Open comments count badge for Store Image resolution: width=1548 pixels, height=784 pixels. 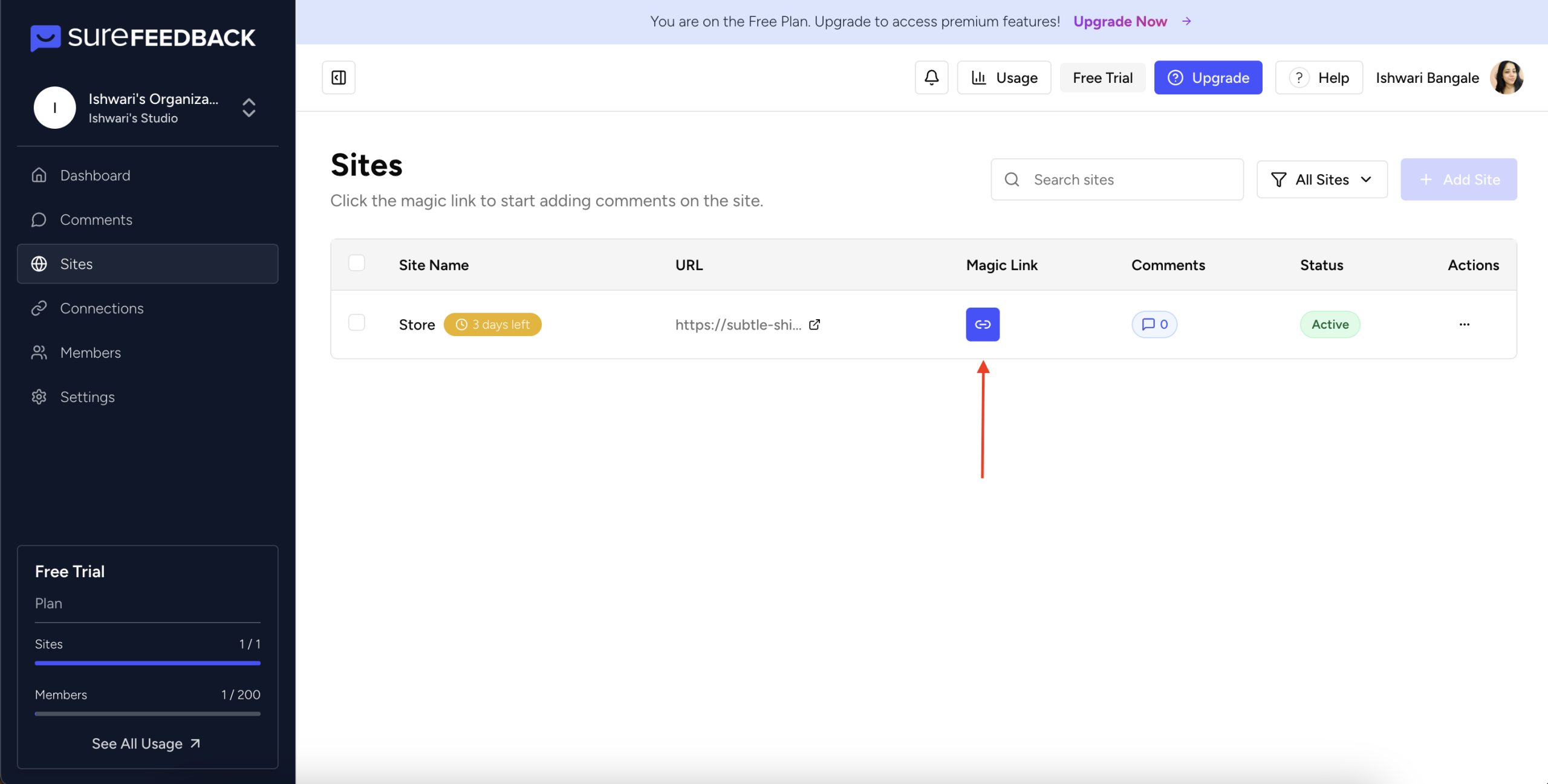[1154, 325]
